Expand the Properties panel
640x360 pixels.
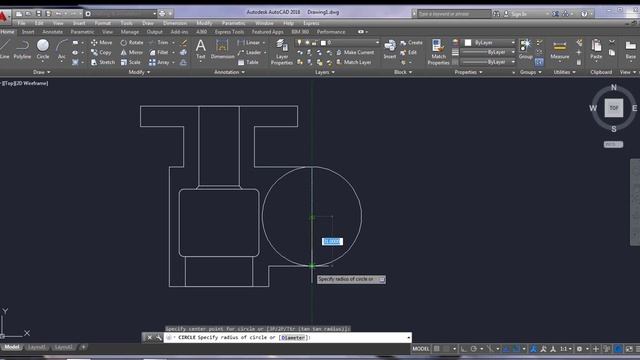coord(469,72)
